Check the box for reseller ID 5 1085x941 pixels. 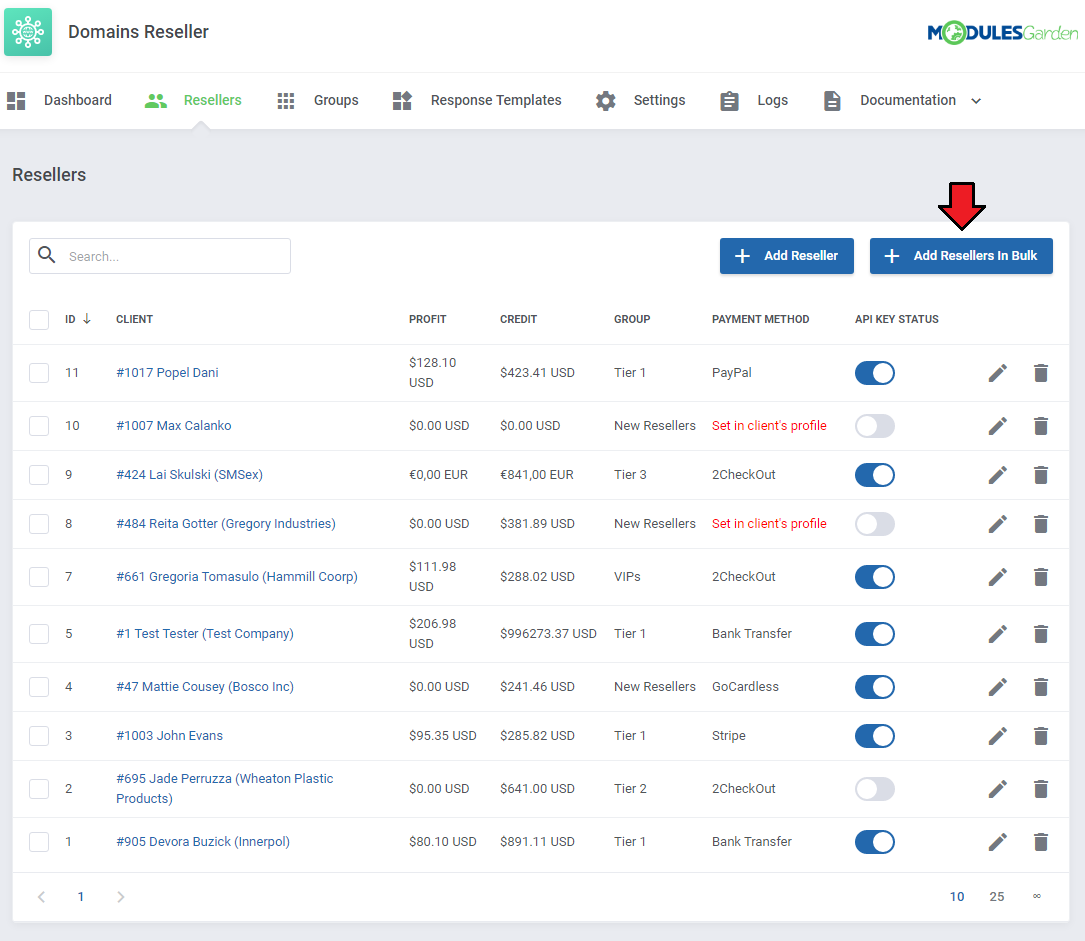(39, 634)
